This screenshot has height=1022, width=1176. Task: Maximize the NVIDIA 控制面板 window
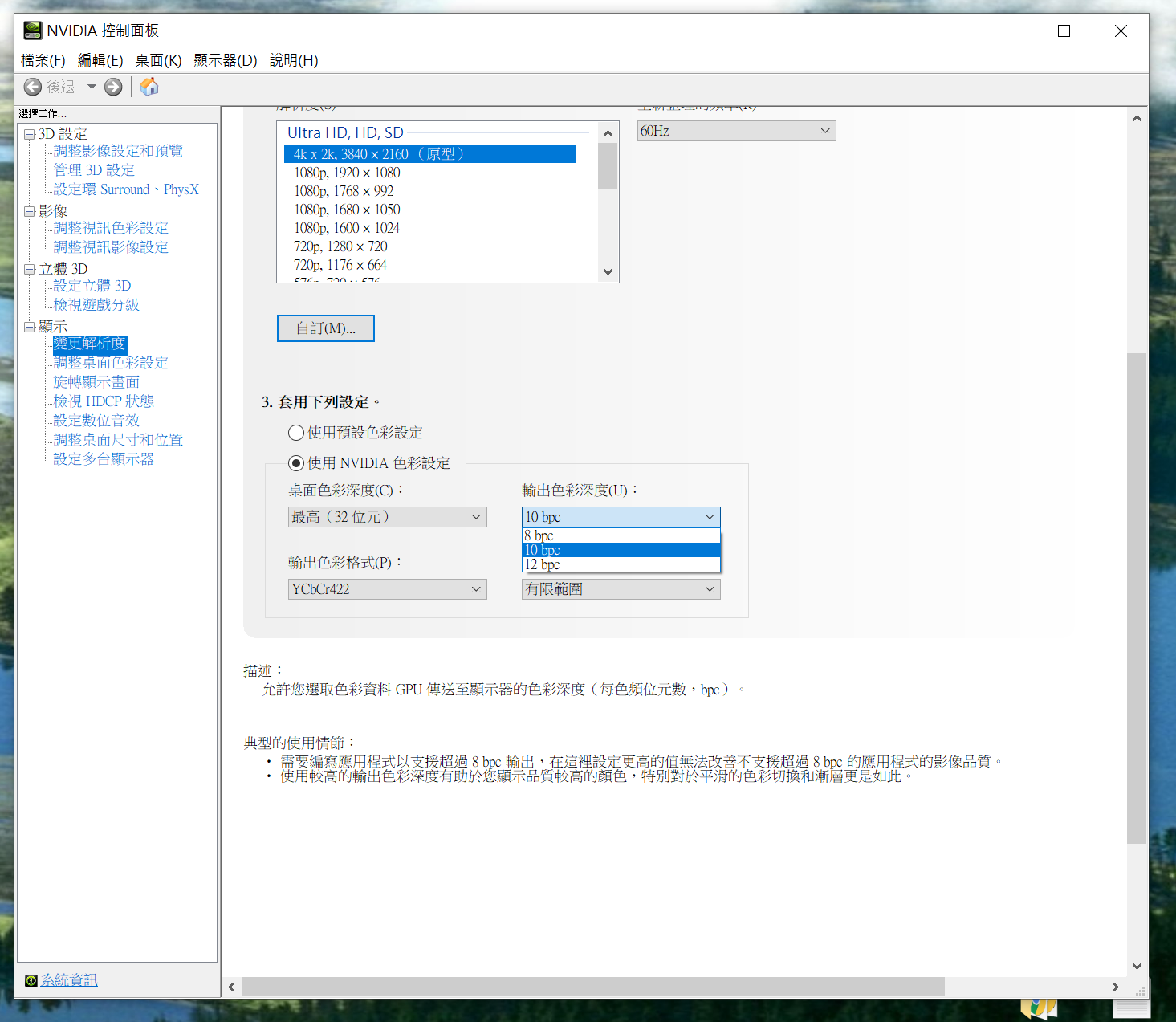[1064, 31]
